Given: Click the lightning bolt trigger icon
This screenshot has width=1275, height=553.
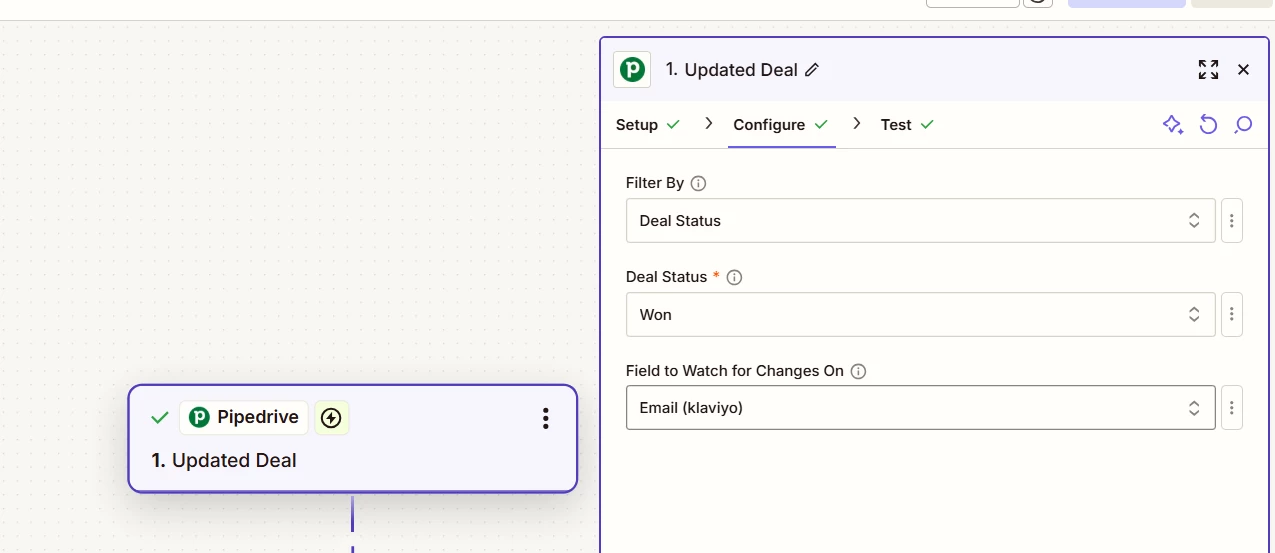Looking at the screenshot, I should [x=331, y=418].
